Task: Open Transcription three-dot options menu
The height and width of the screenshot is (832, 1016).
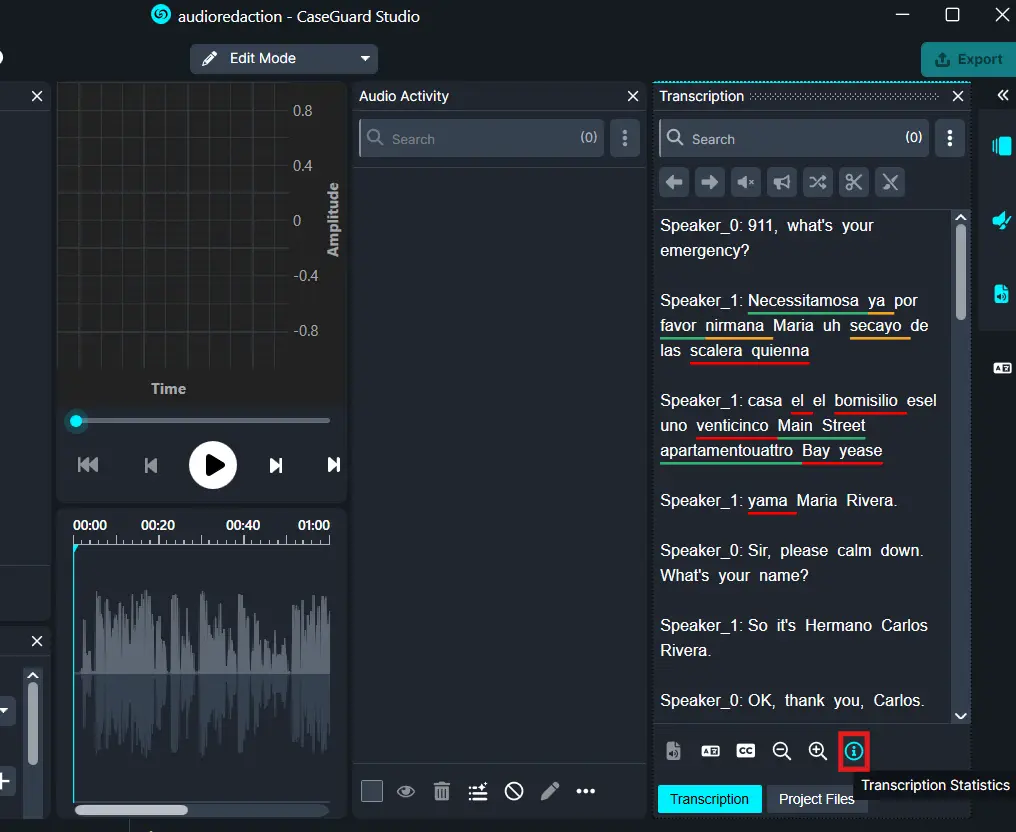Action: [949, 138]
